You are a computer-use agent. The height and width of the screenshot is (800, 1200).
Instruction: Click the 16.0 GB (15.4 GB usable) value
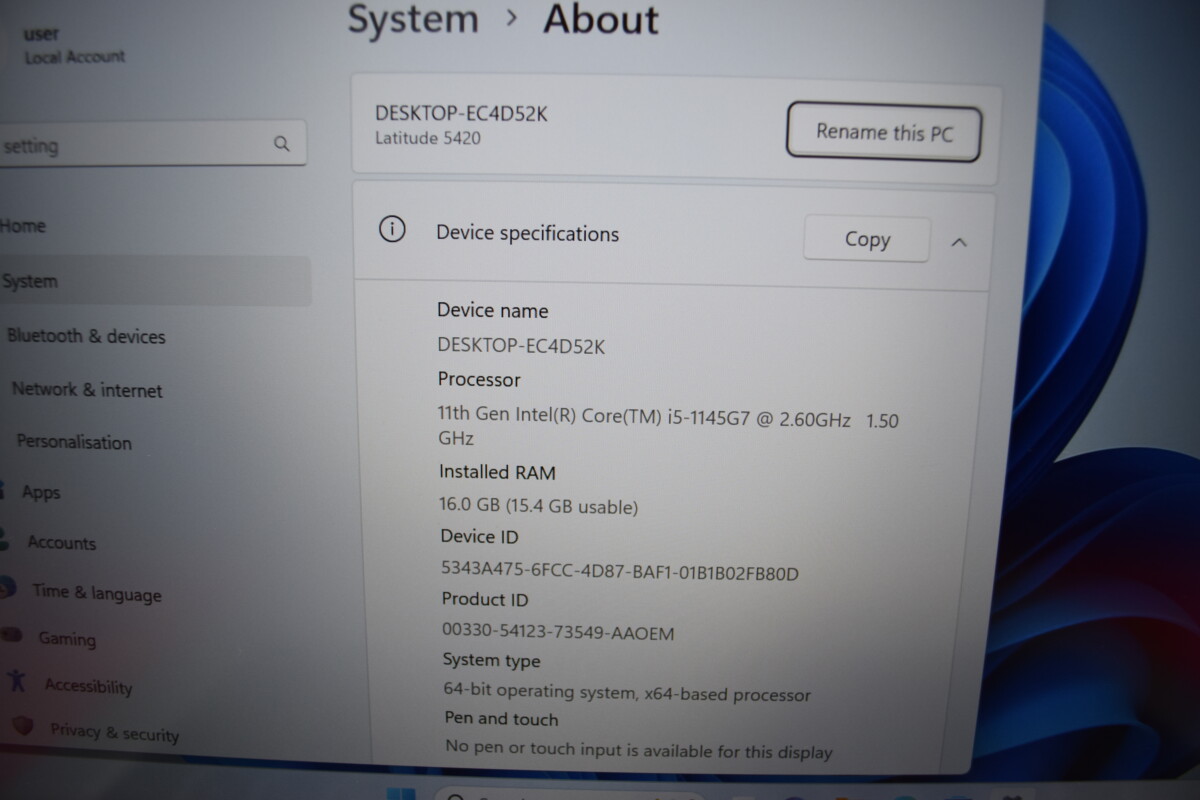coord(538,506)
